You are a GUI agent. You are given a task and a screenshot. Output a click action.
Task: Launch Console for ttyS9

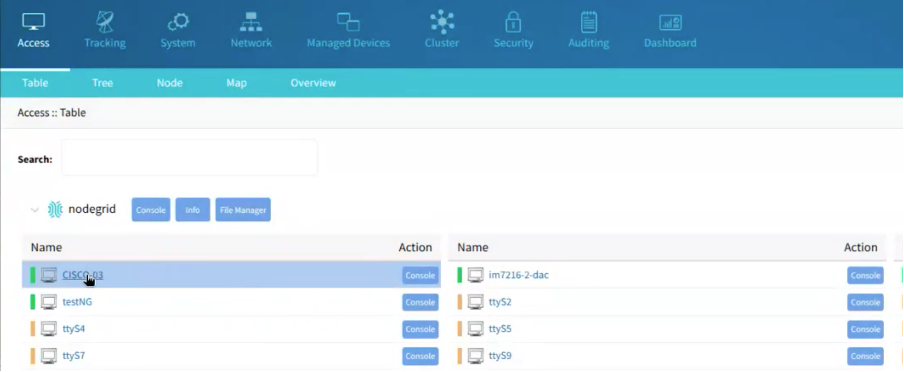tap(865, 356)
